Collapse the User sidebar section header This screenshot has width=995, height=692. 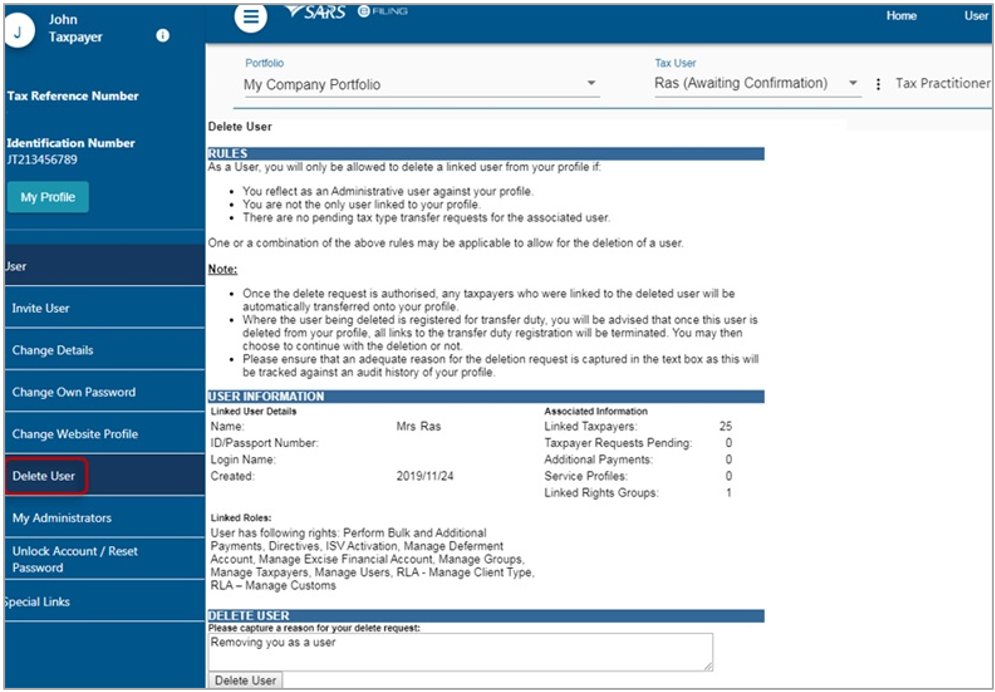[x=105, y=266]
